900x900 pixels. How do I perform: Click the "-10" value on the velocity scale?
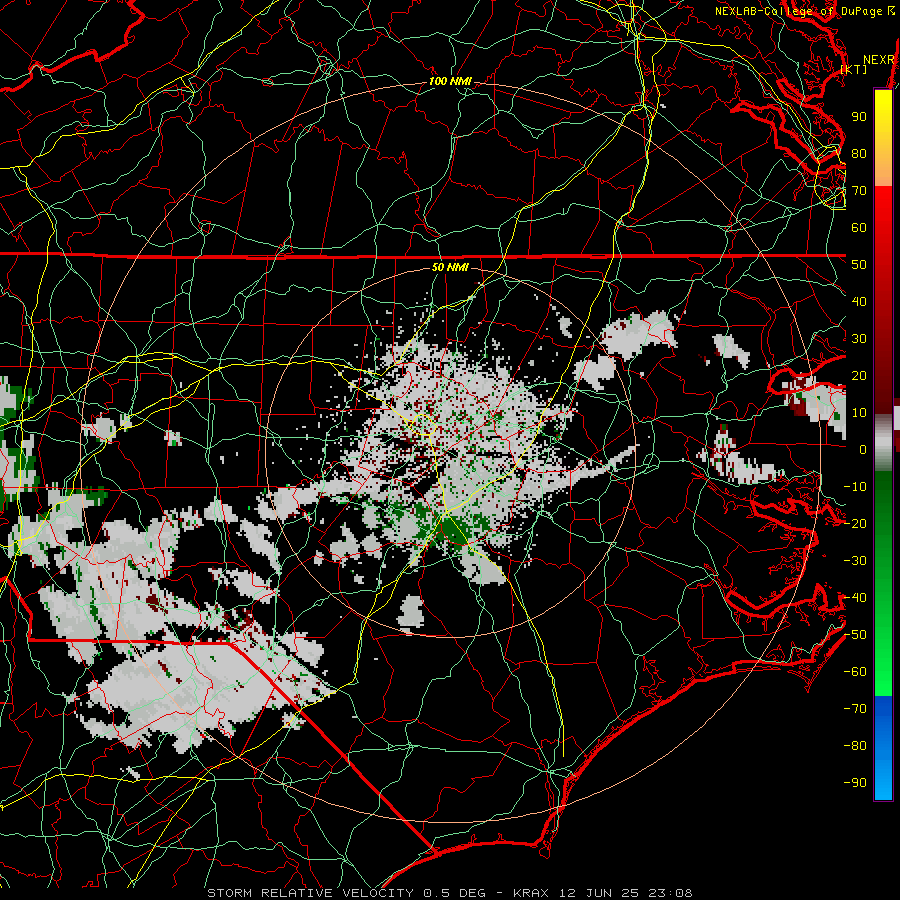(x=855, y=487)
